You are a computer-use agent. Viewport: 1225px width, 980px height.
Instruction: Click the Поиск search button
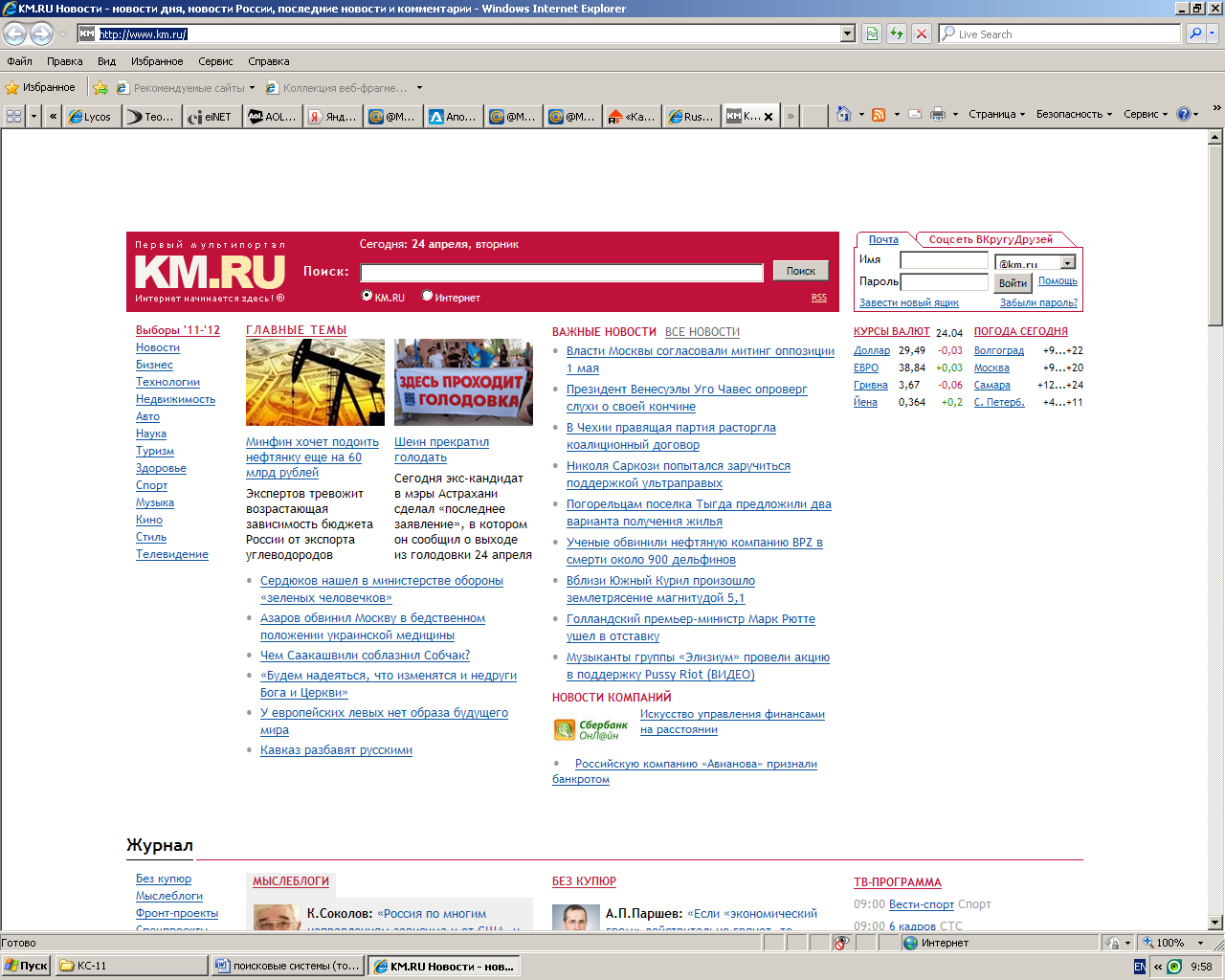[801, 271]
